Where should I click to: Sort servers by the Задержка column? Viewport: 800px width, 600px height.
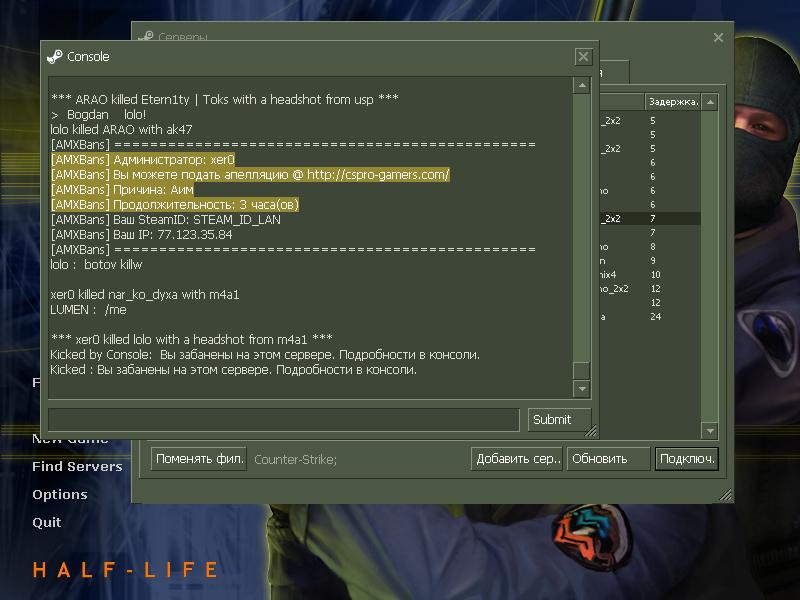point(673,102)
